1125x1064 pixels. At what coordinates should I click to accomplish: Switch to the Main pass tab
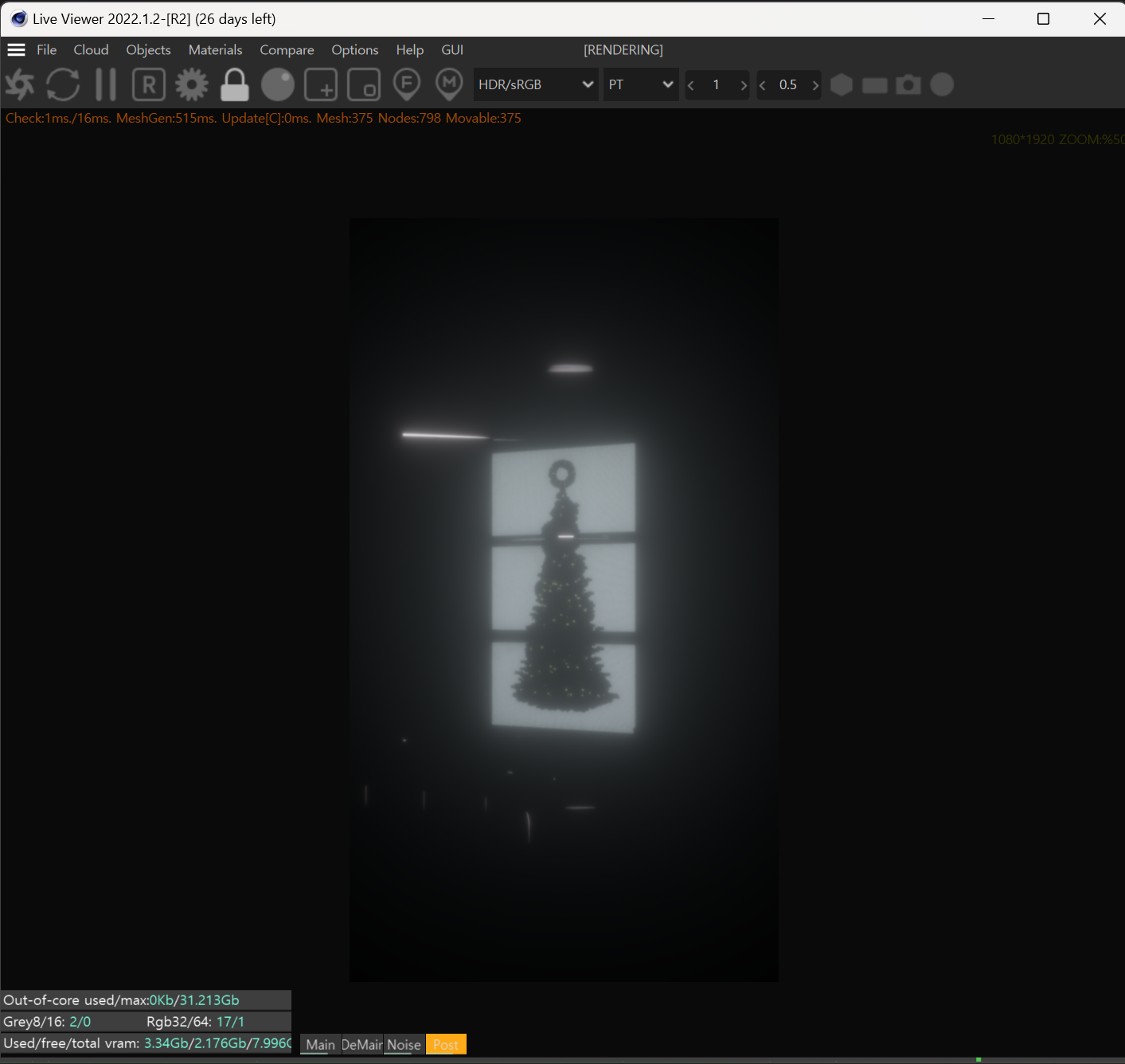pyautogui.click(x=321, y=1044)
